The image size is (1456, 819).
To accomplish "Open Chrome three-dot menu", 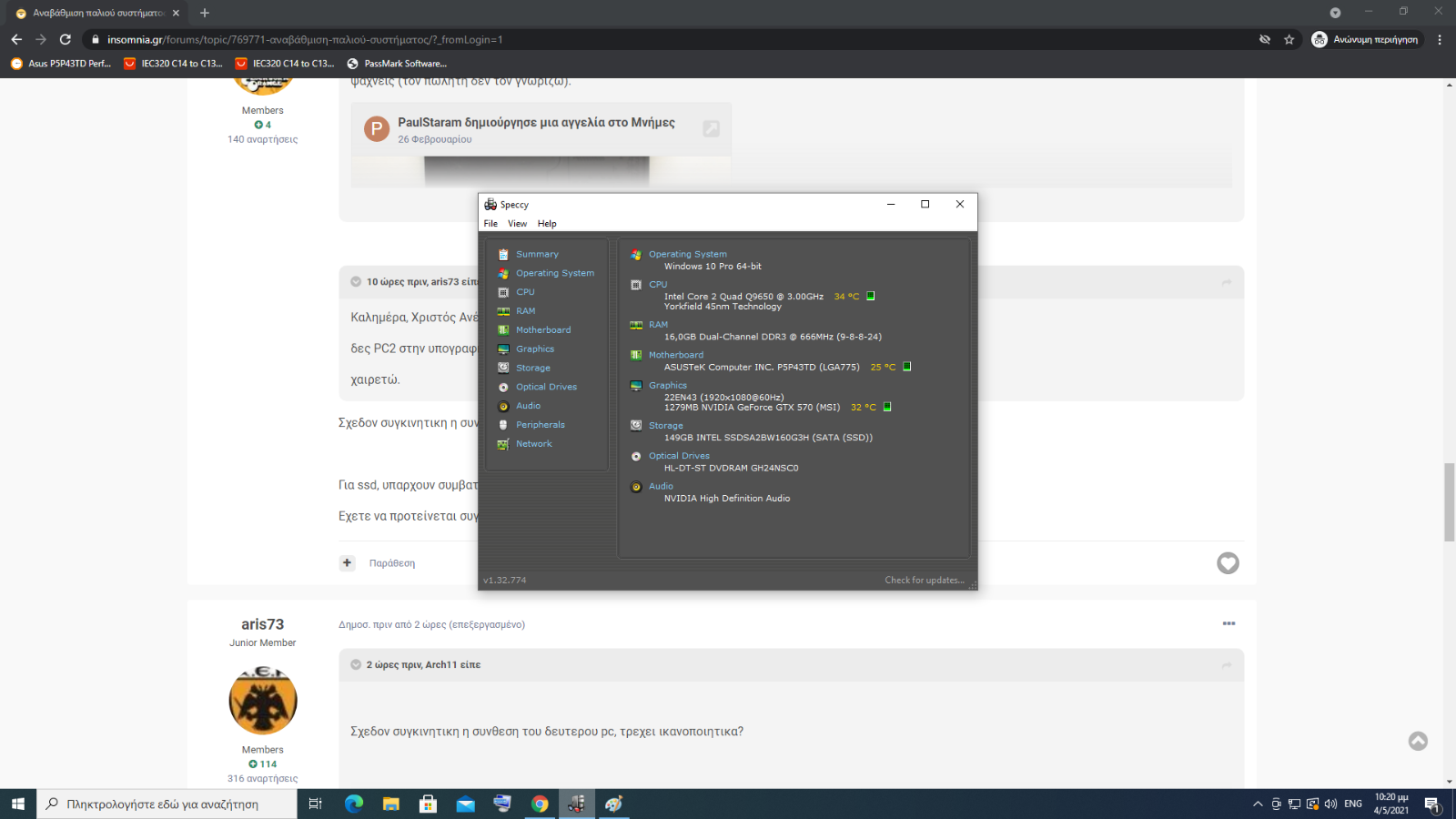I will click(1440, 39).
